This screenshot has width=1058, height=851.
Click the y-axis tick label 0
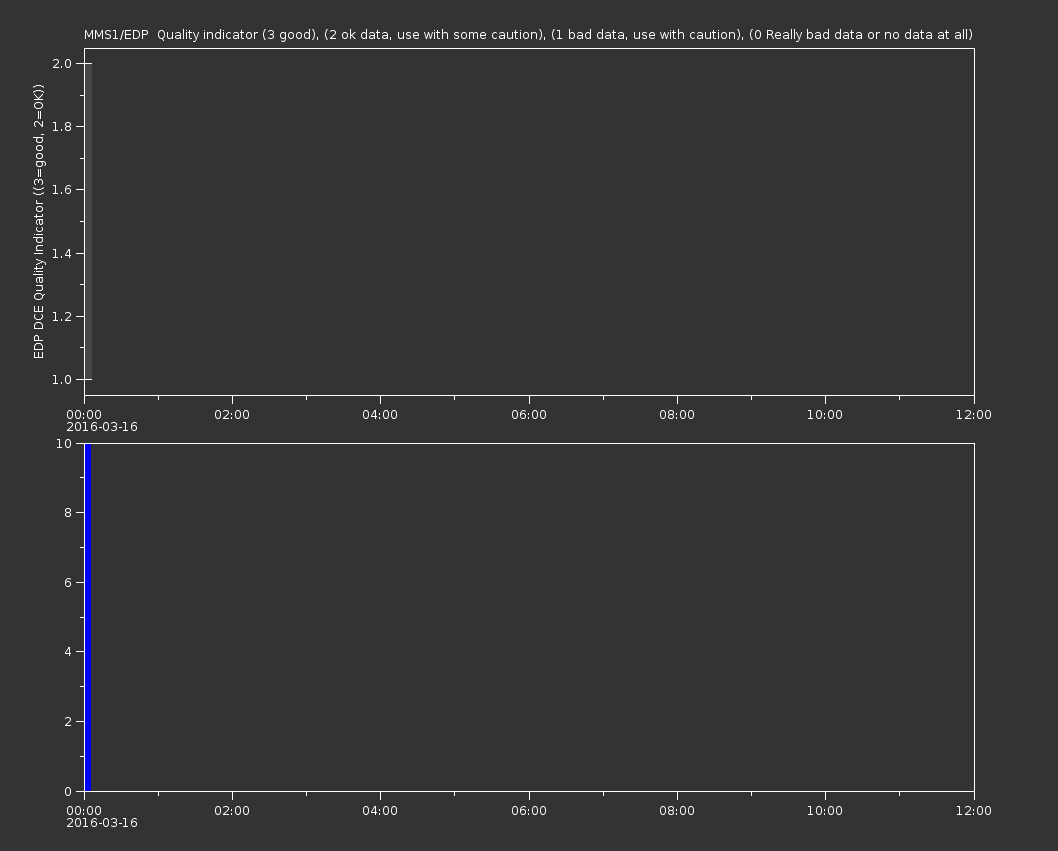tap(68, 792)
